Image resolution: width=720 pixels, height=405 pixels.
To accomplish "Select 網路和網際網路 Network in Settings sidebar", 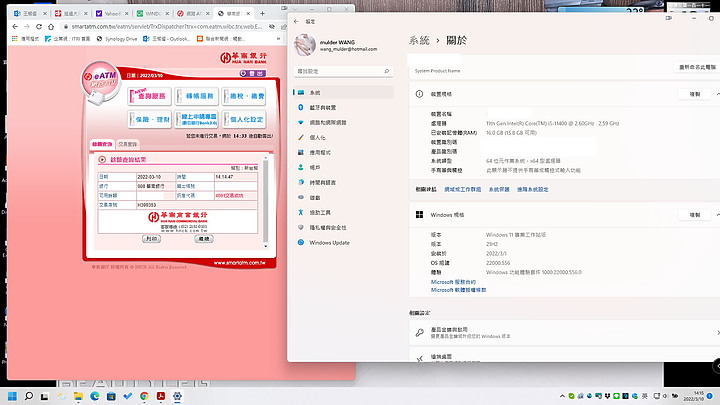I will pyautogui.click(x=343, y=123).
